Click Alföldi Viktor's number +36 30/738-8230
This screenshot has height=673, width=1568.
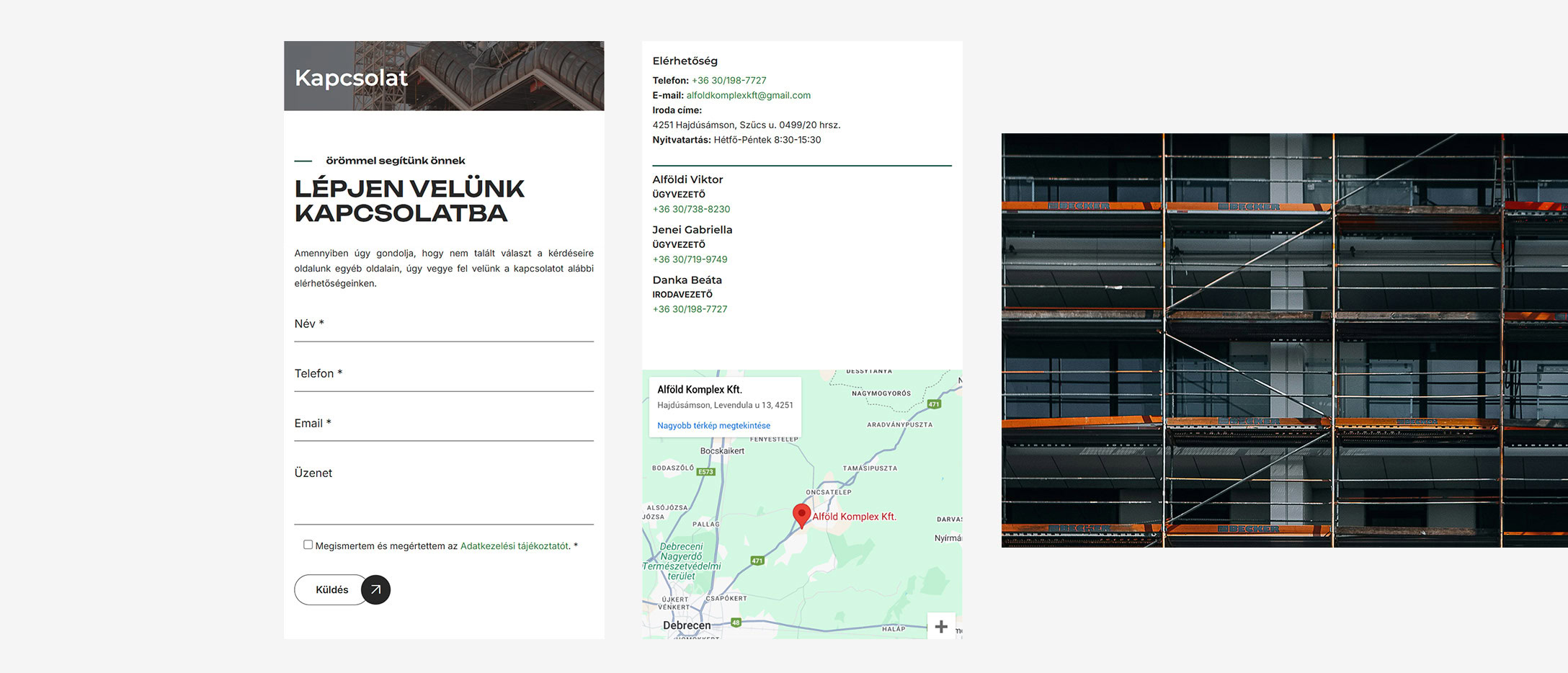[x=691, y=209]
